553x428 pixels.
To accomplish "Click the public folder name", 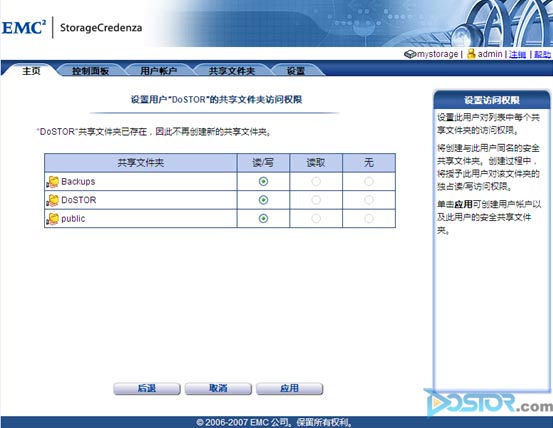I will click(x=73, y=219).
